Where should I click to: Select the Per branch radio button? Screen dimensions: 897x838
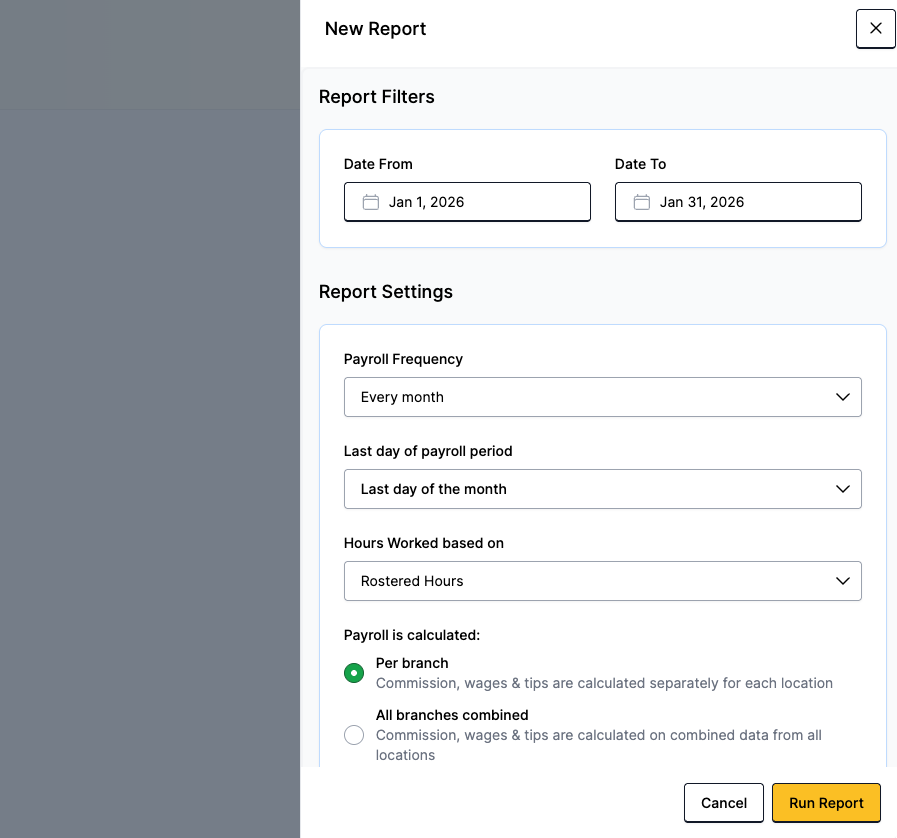coord(354,673)
